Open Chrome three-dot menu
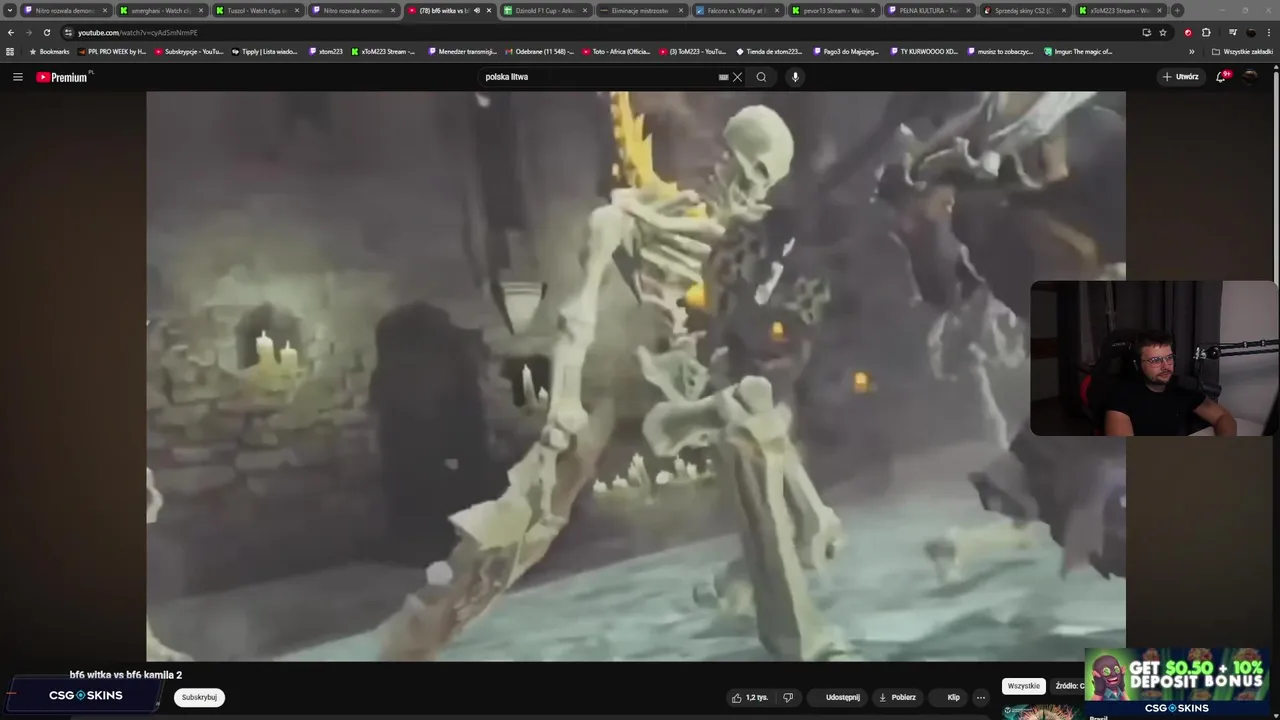The width and height of the screenshot is (1280, 720). pos(1269,32)
